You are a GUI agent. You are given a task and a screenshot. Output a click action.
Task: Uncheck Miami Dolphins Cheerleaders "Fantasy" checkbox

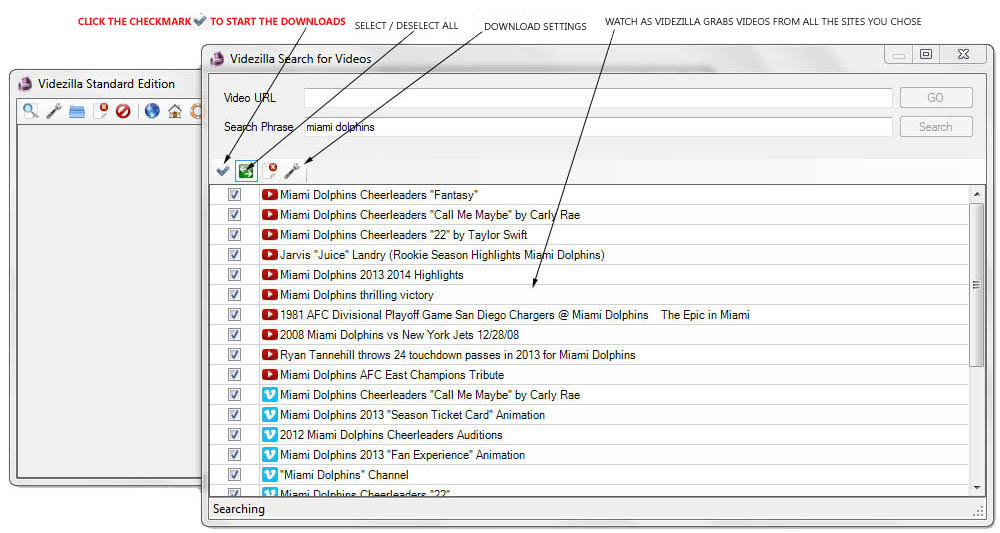tap(235, 194)
